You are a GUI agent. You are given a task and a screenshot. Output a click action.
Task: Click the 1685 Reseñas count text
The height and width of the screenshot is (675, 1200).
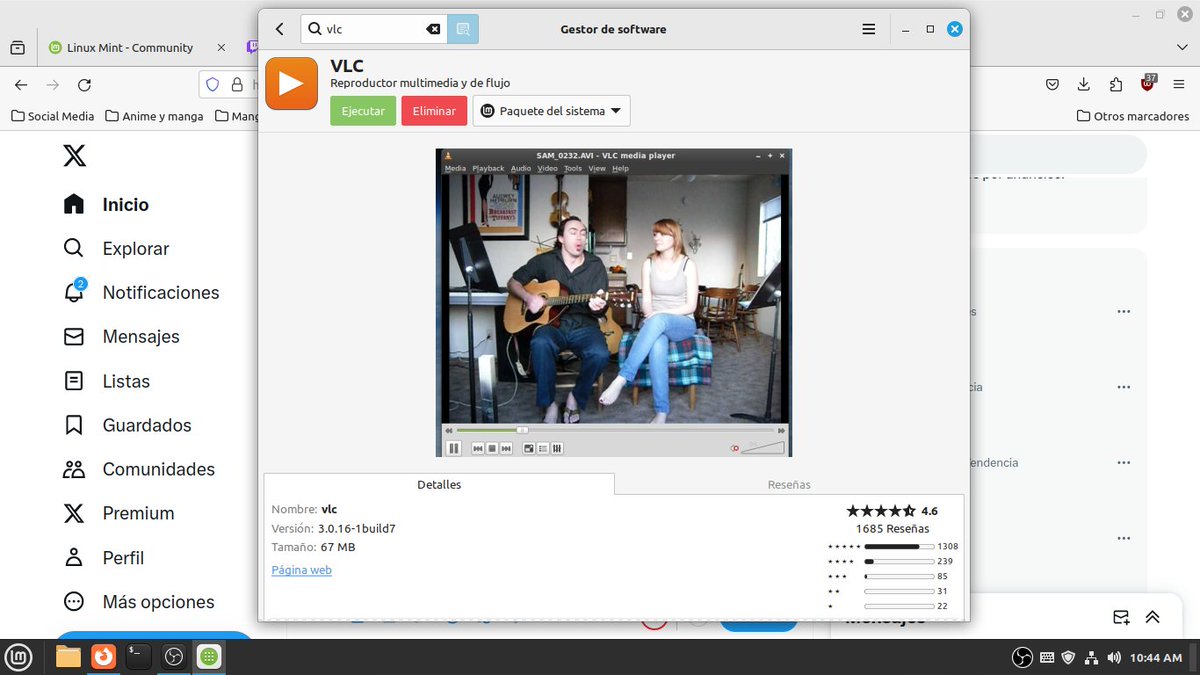pos(892,528)
